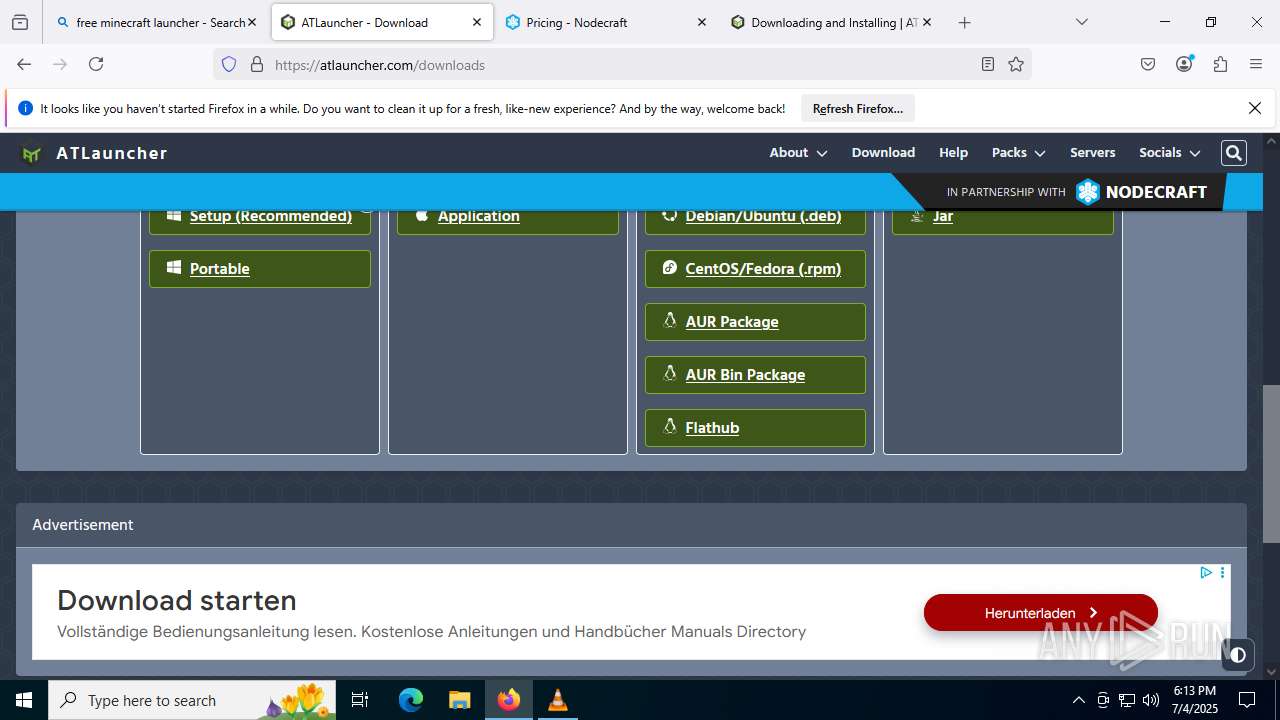Open Microsoft Edge from taskbar
This screenshot has height=720, width=1280.
point(411,700)
